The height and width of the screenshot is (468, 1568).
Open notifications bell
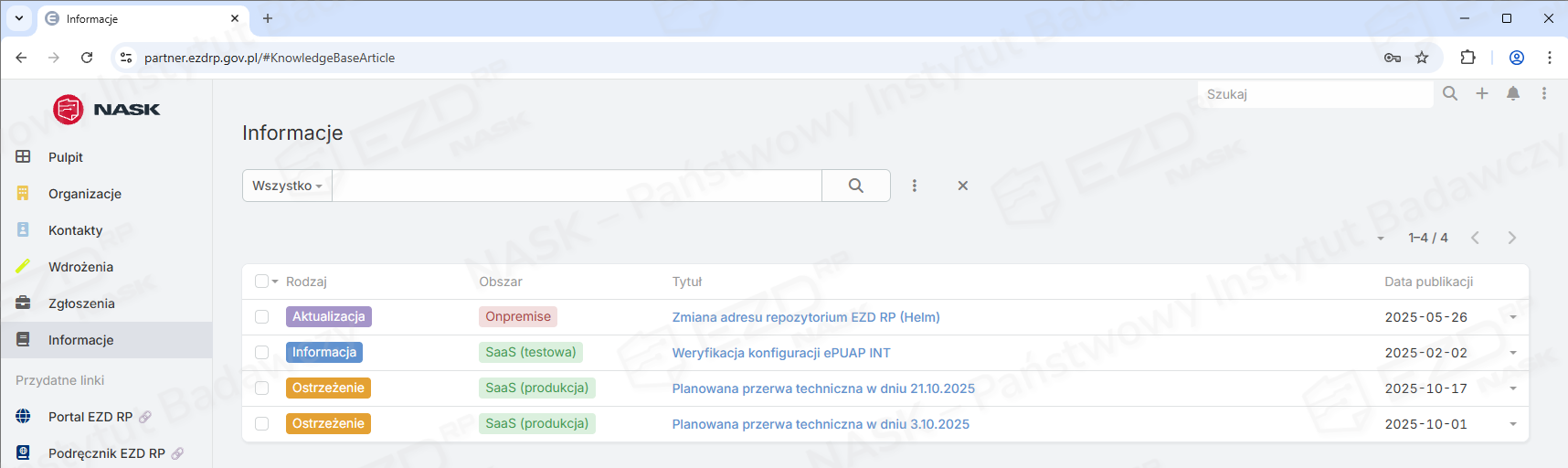[1513, 93]
